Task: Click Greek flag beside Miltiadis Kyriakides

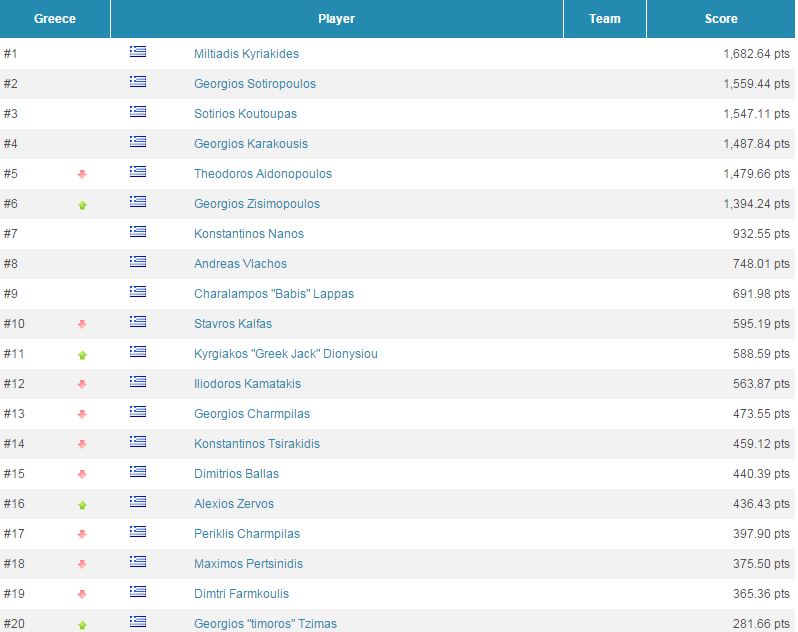Action: (138, 51)
